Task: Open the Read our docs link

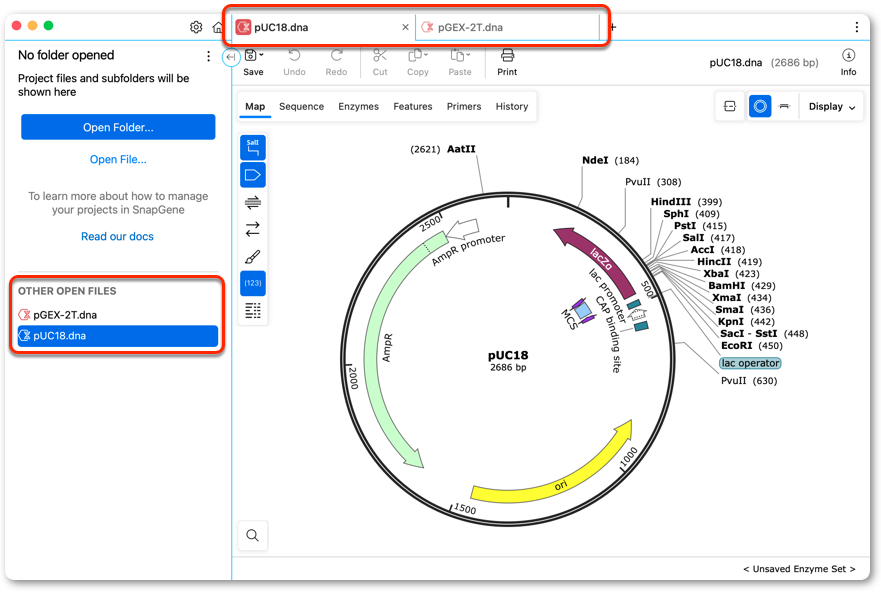Action: 117,236
